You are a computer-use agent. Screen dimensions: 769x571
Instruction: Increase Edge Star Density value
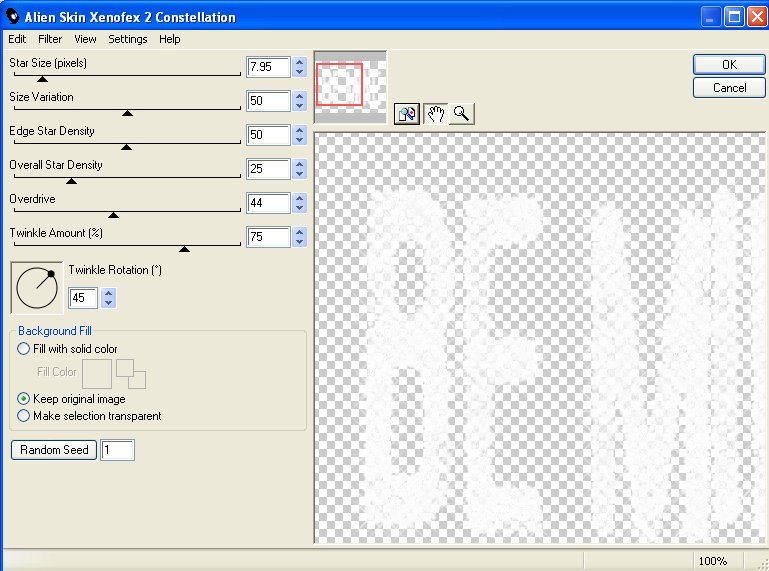click(x=300, y=130)
